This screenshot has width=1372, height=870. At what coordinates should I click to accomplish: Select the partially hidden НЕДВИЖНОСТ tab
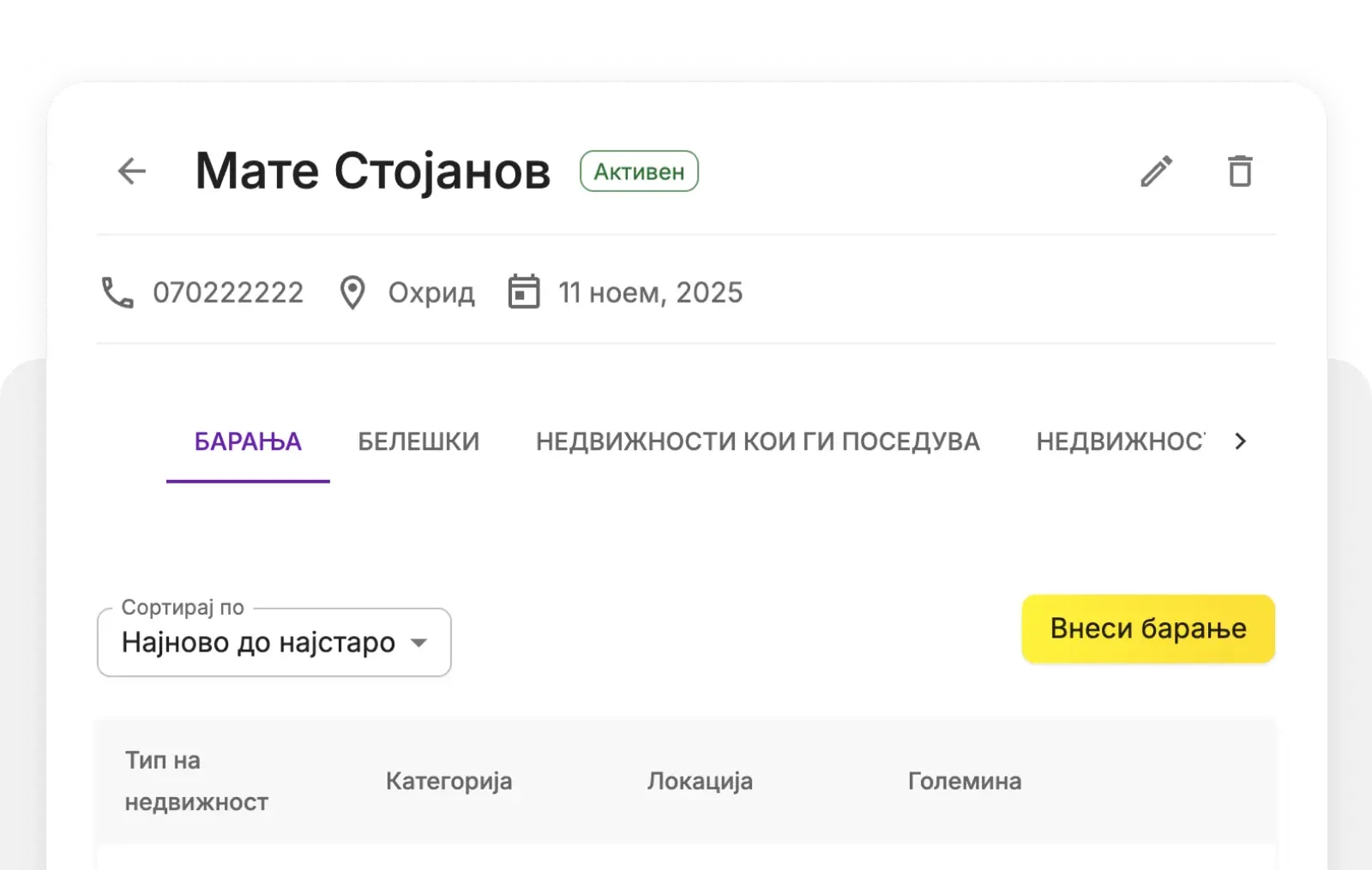click(1119, 441)
